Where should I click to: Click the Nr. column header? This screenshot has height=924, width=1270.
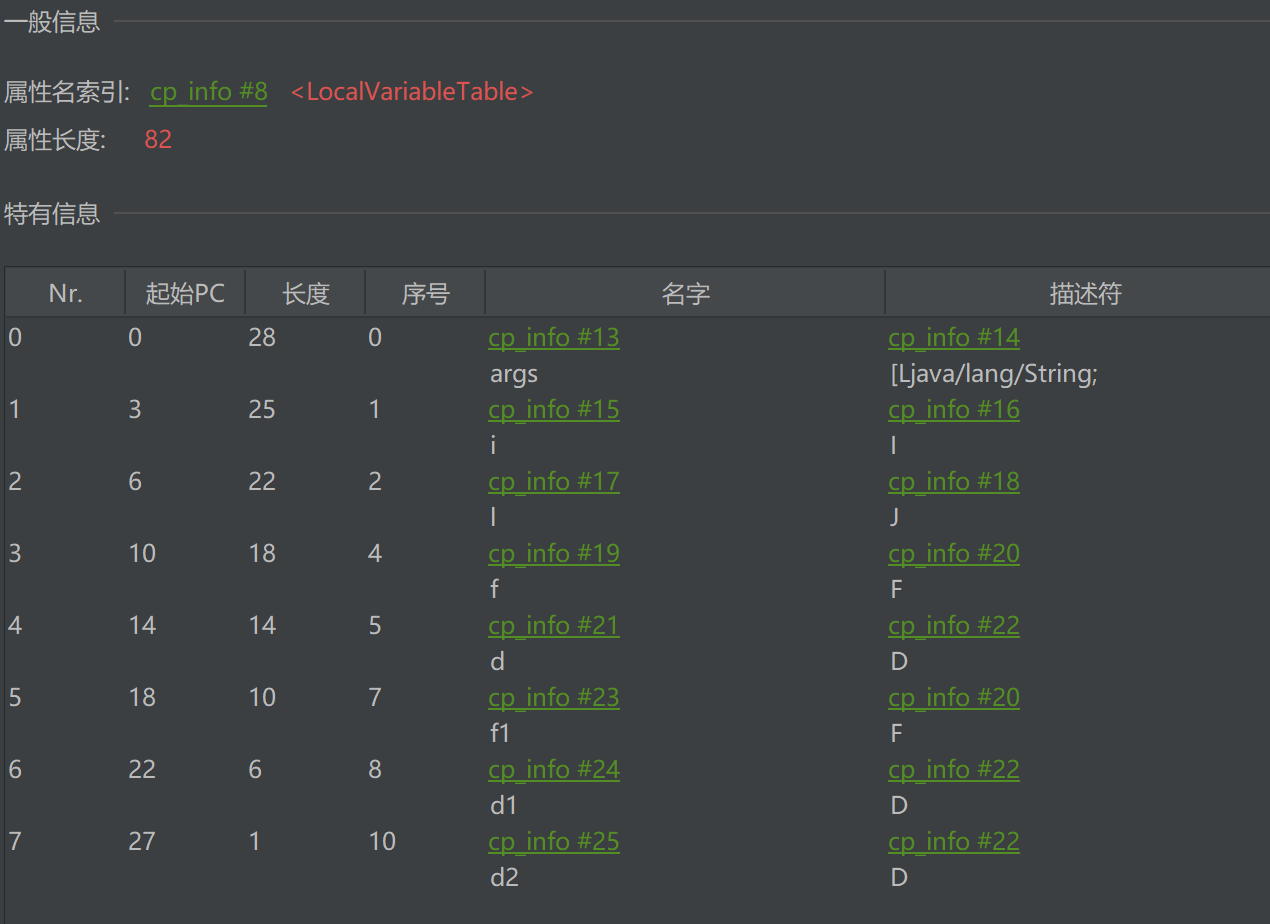coord(65,293)
